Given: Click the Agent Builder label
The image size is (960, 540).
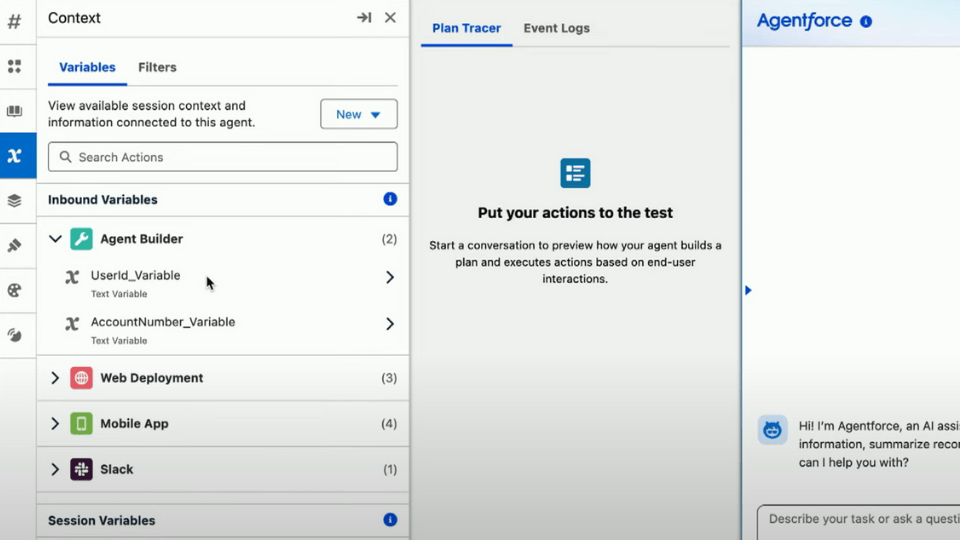Looking at the screenshot, I should coord(141,239).
